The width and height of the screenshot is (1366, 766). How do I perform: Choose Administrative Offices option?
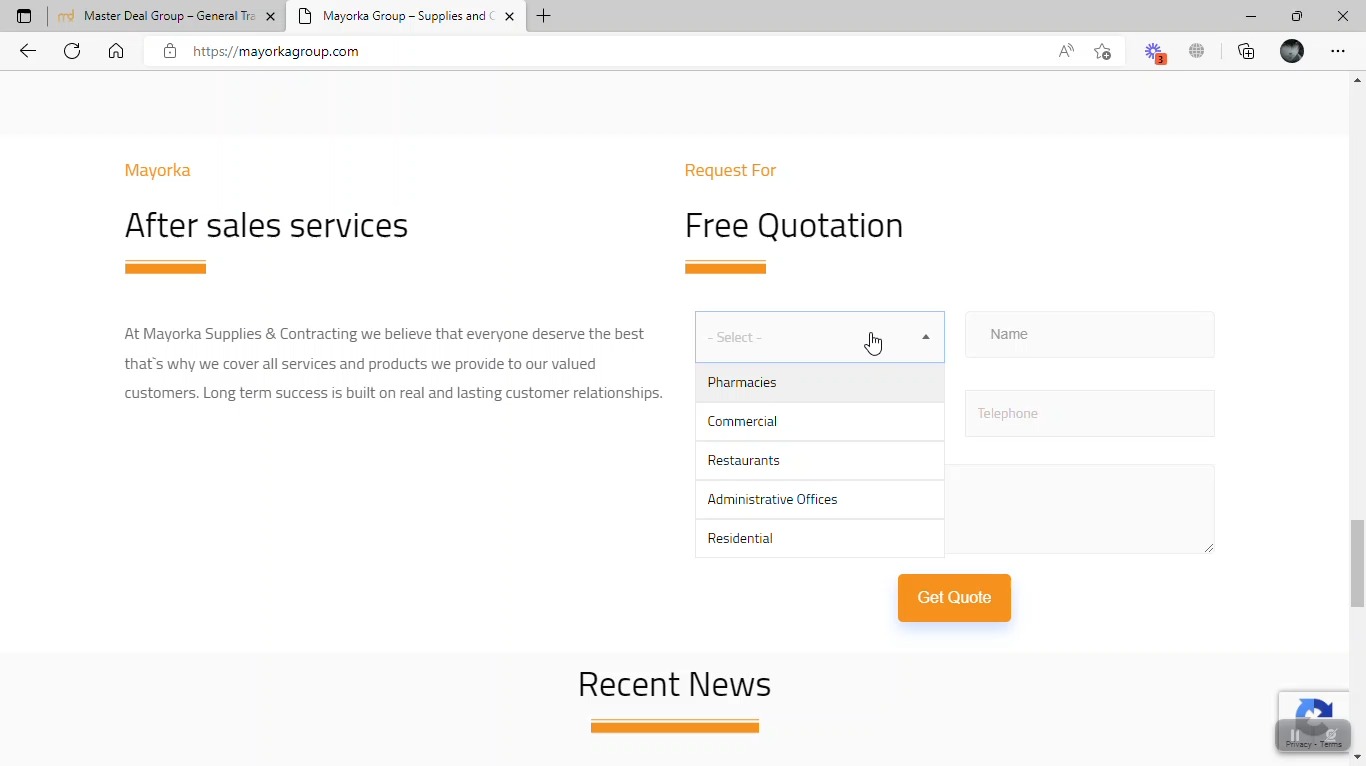pos(820,499)
